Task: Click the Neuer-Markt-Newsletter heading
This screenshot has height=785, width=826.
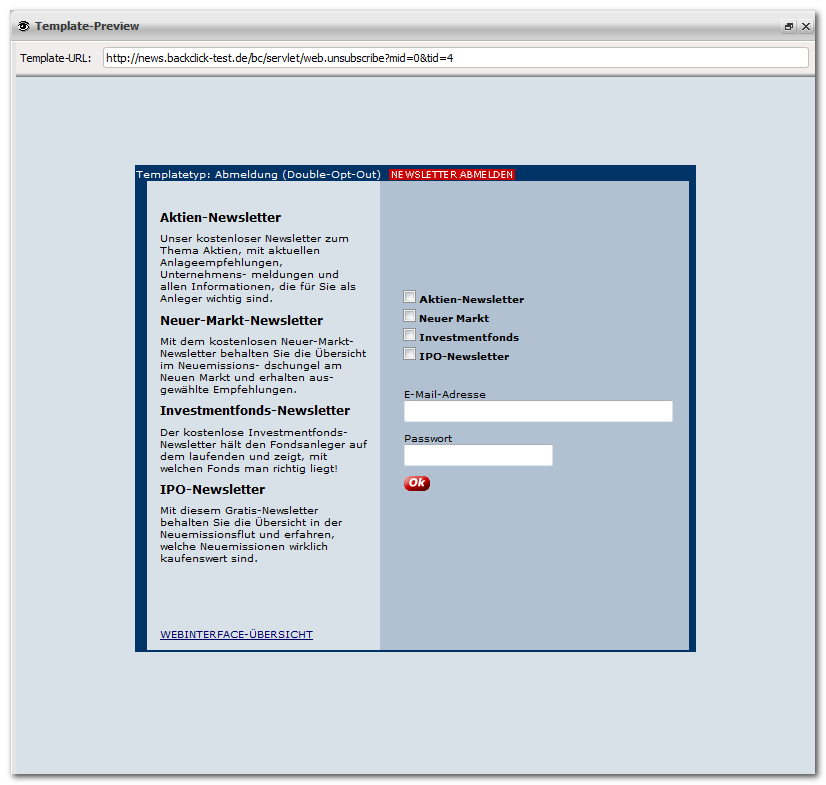Action: (x=241, y=320)
